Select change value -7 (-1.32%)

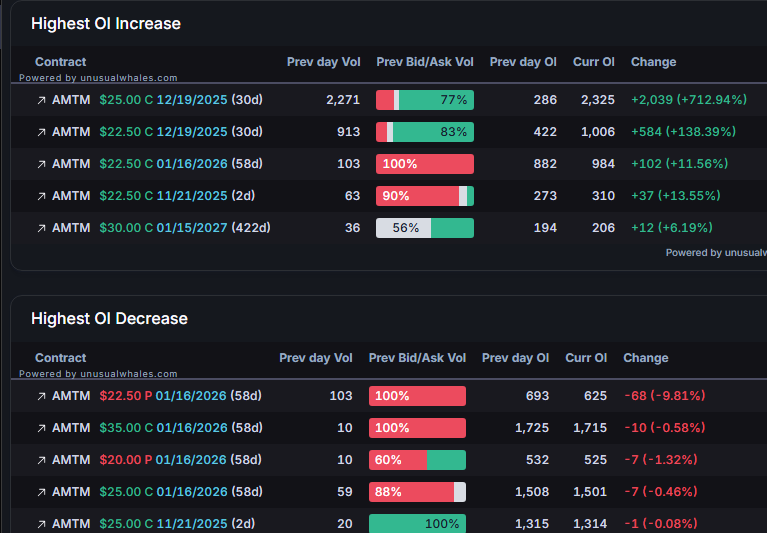pyautogui.click(x=661, y=460)
